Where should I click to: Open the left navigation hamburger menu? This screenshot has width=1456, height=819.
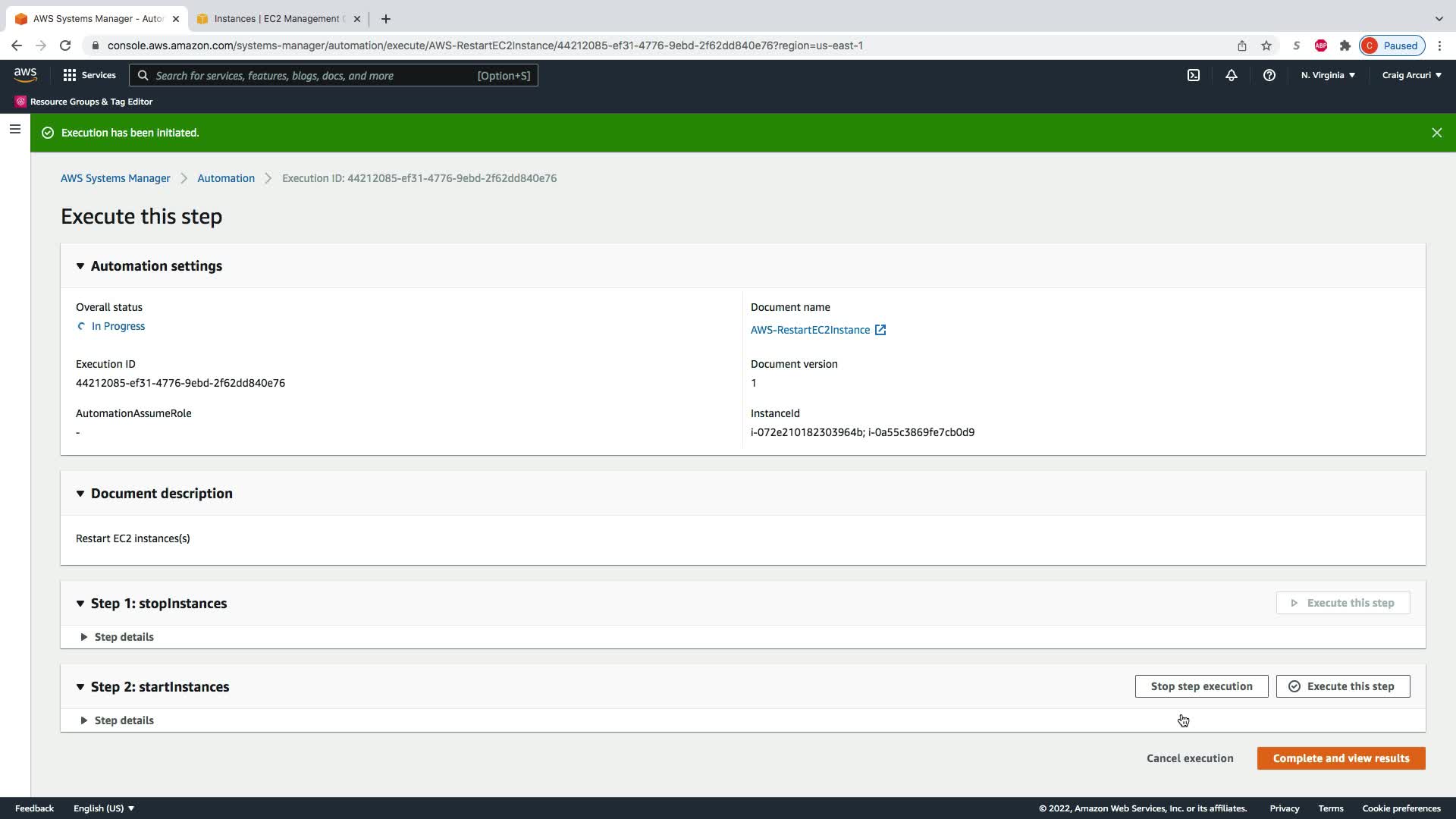pos(14,129)
